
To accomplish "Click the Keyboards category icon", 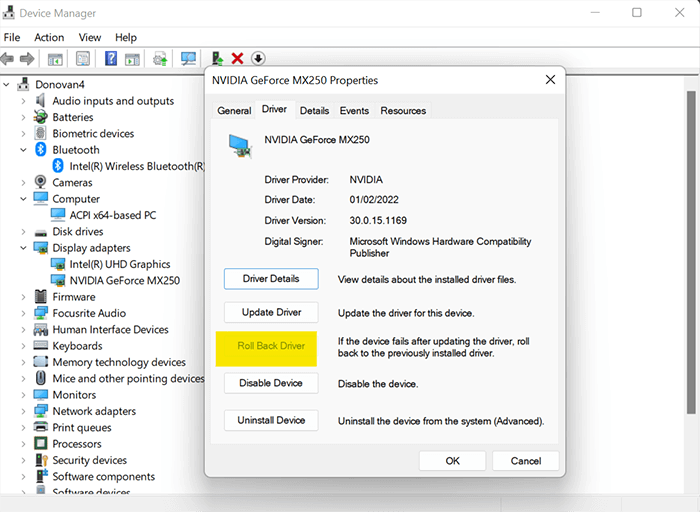I will click(x=41, y=345).
